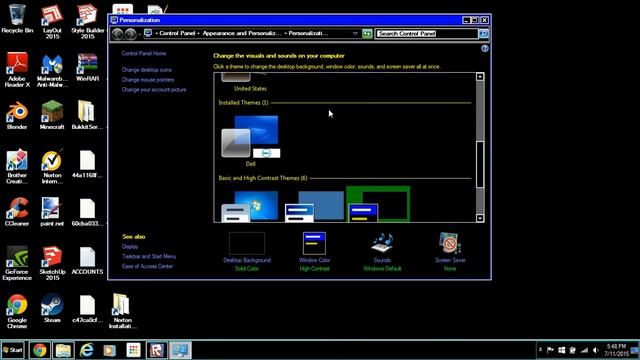Image resolution: width=640 pixels, height=360 pixels.
Task: Click Appearance and Personalization breadcrumb
Action: tap(242, 33)
